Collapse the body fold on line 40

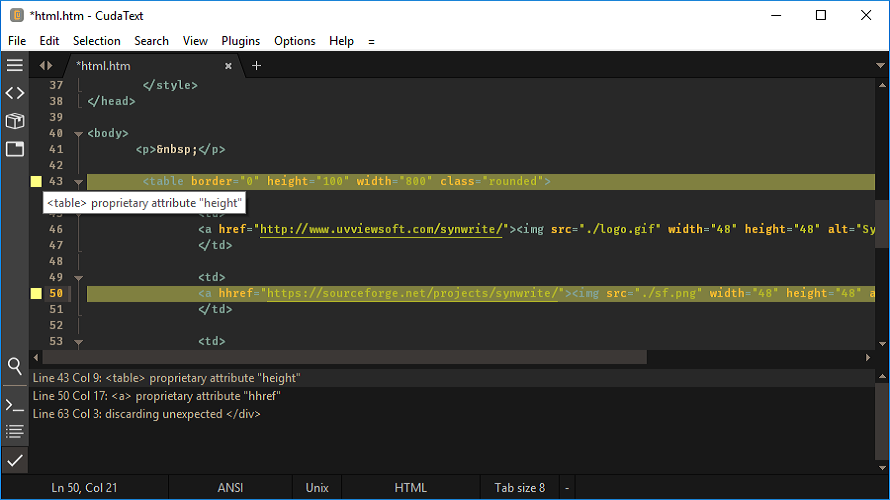[78, 134]
